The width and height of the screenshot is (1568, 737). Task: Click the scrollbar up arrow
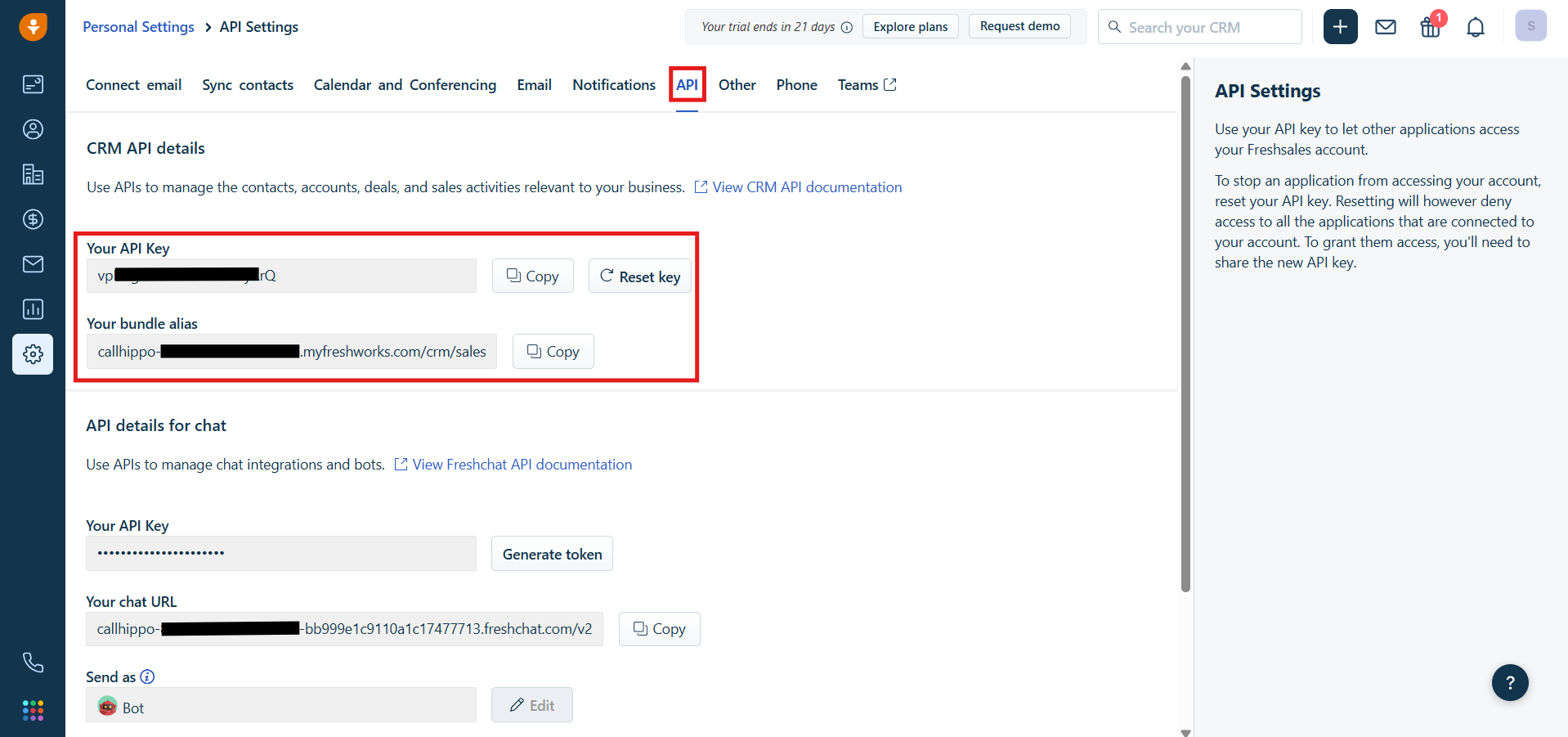[1185, 66]
